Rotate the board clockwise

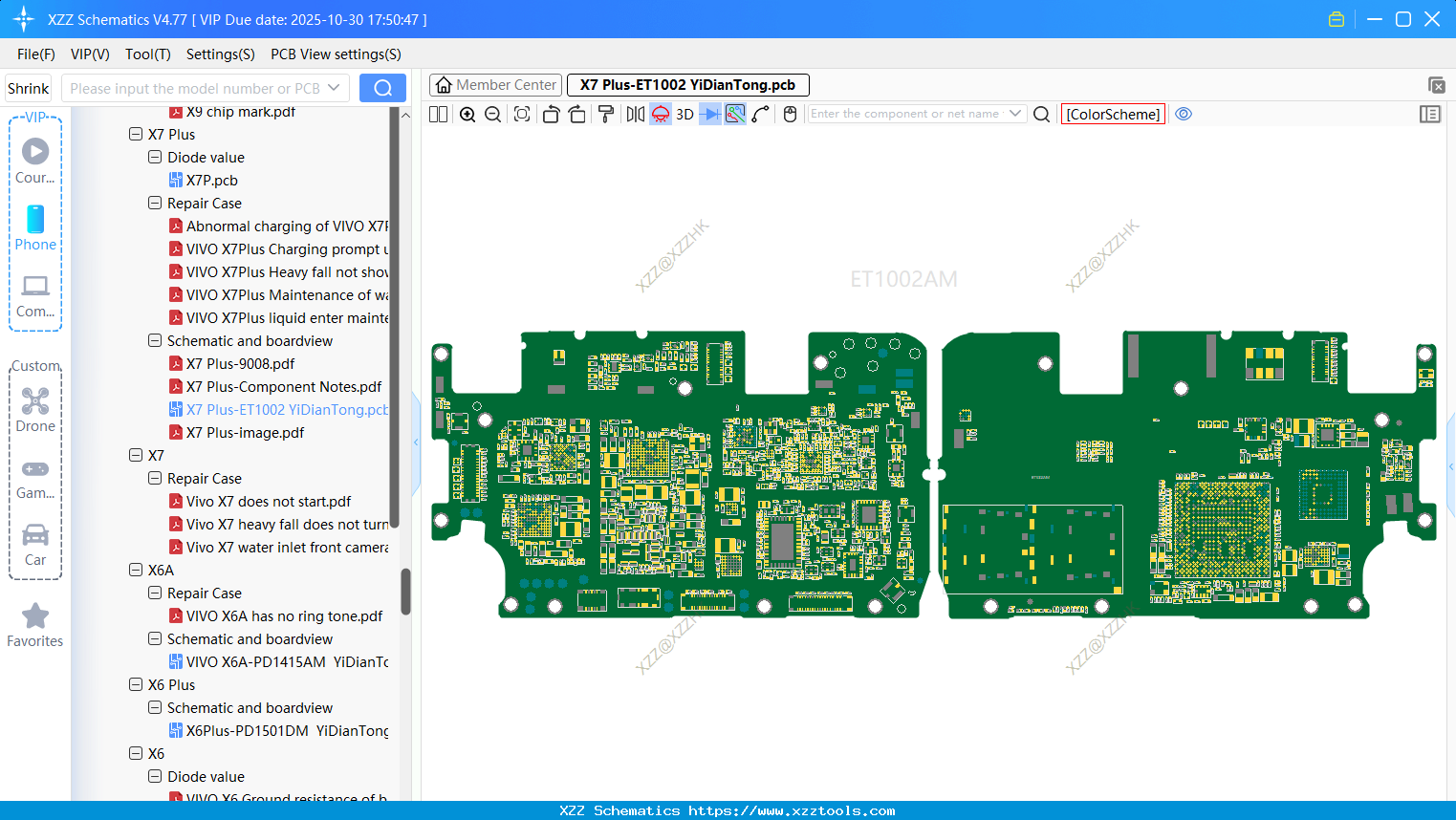[577, 114]
